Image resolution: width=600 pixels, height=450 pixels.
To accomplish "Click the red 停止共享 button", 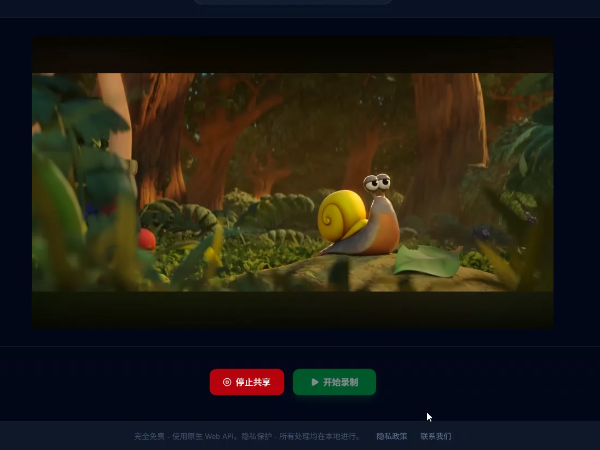I will (x=247, y=382).
